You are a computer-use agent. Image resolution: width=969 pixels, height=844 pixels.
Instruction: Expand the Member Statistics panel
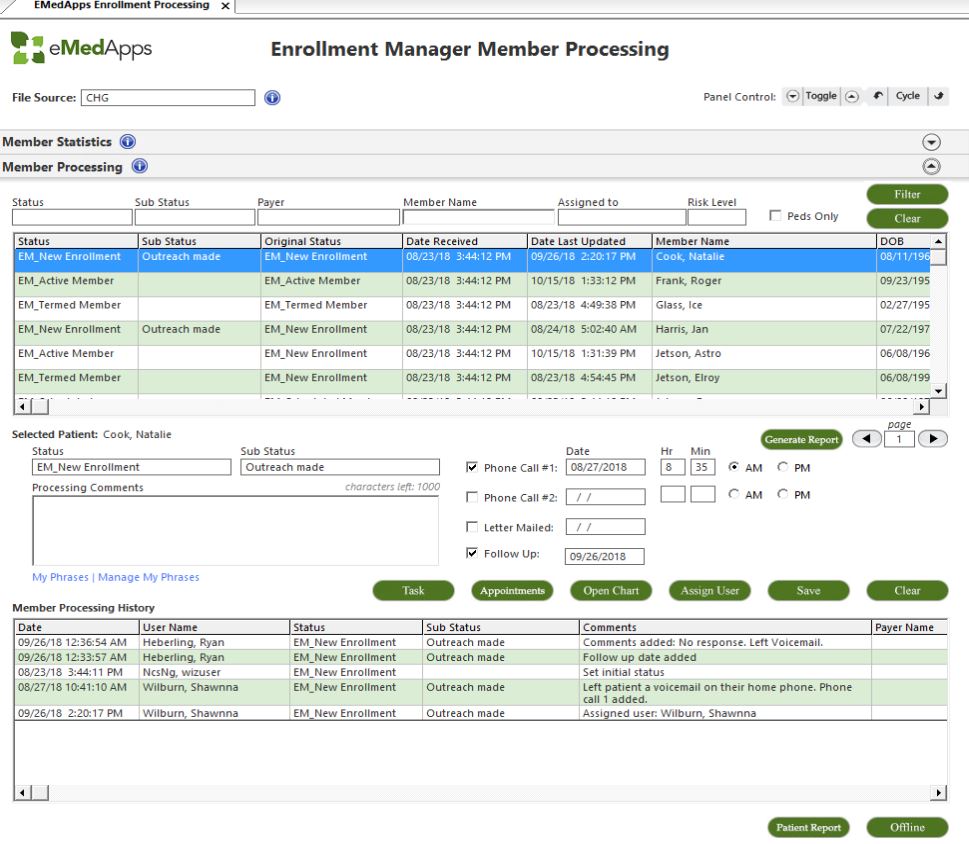pyautogui.click(x=931, y=142)
